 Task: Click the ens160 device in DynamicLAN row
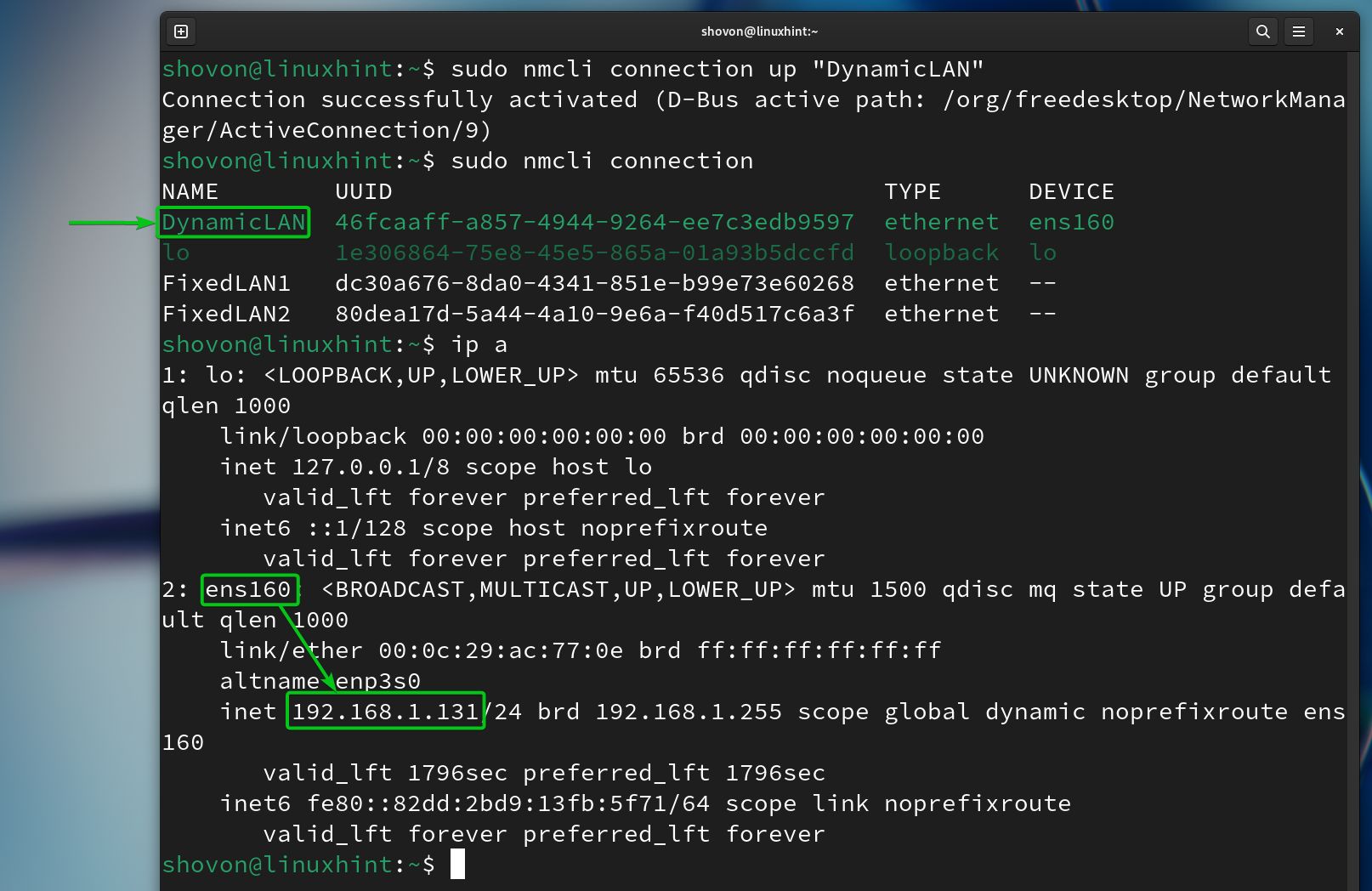pyautogui.click(x=1071, y=223)
